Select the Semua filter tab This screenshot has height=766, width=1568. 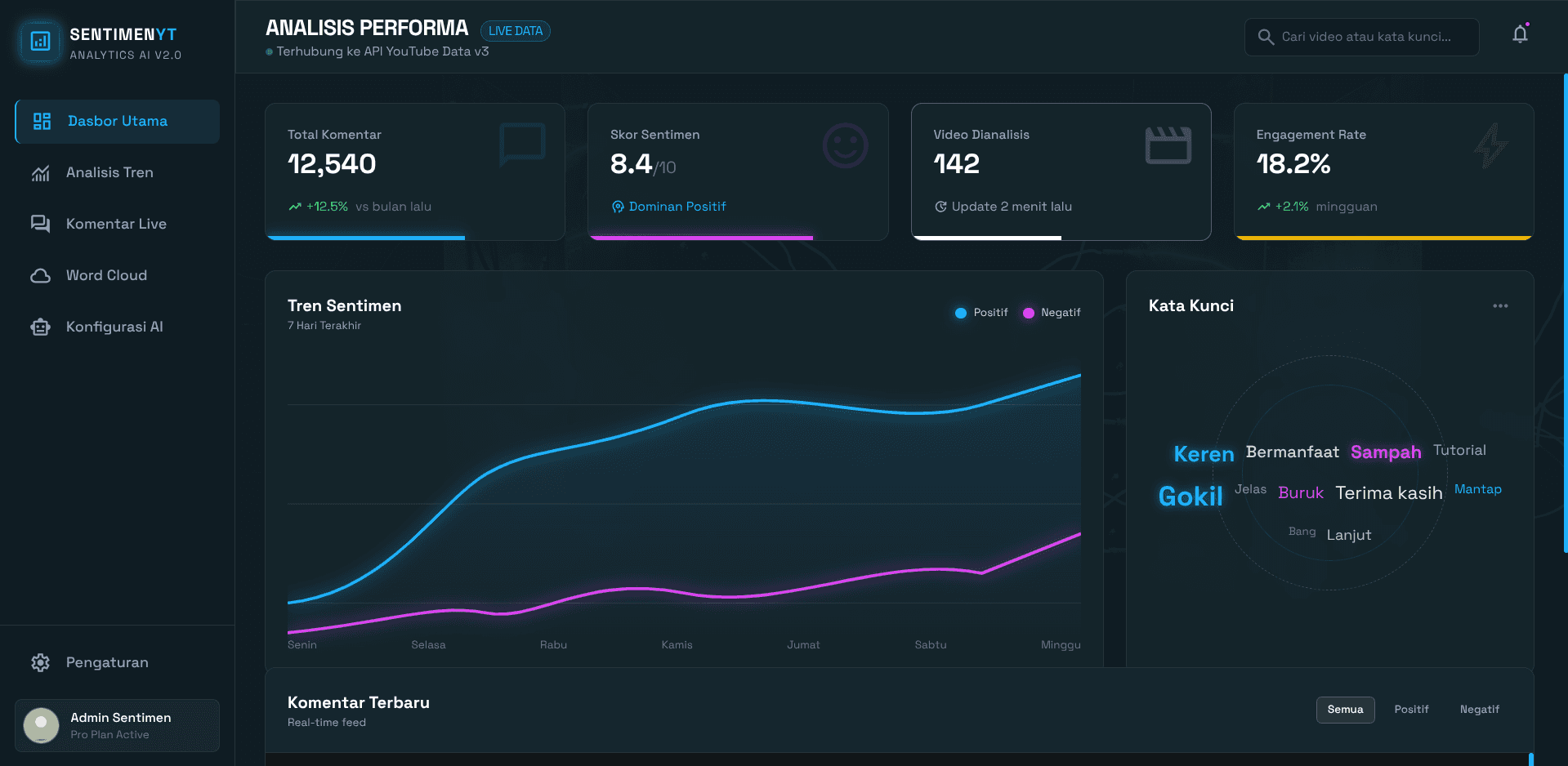coord(1345,710)
